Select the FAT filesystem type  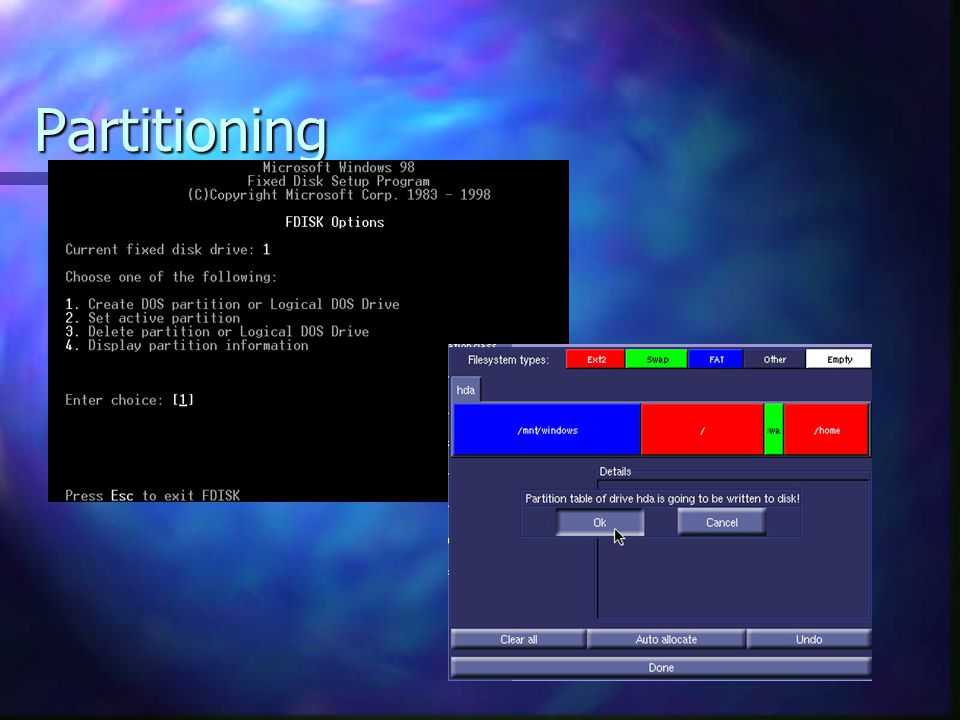[716, 359]
